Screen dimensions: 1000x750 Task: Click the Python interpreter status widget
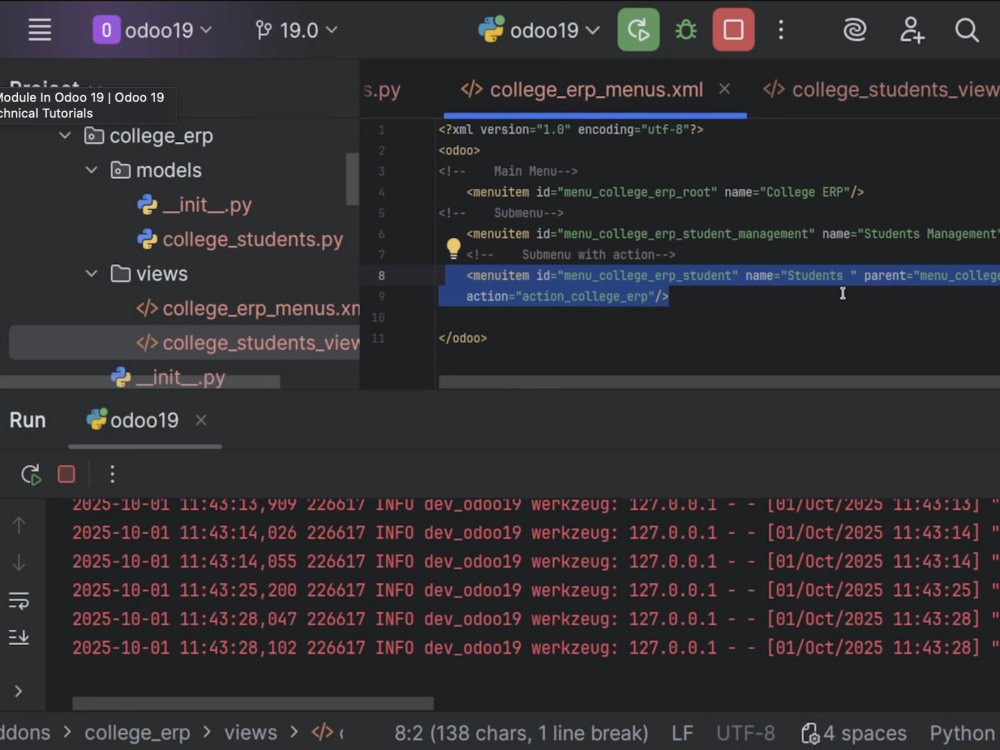tap(964, 733)
